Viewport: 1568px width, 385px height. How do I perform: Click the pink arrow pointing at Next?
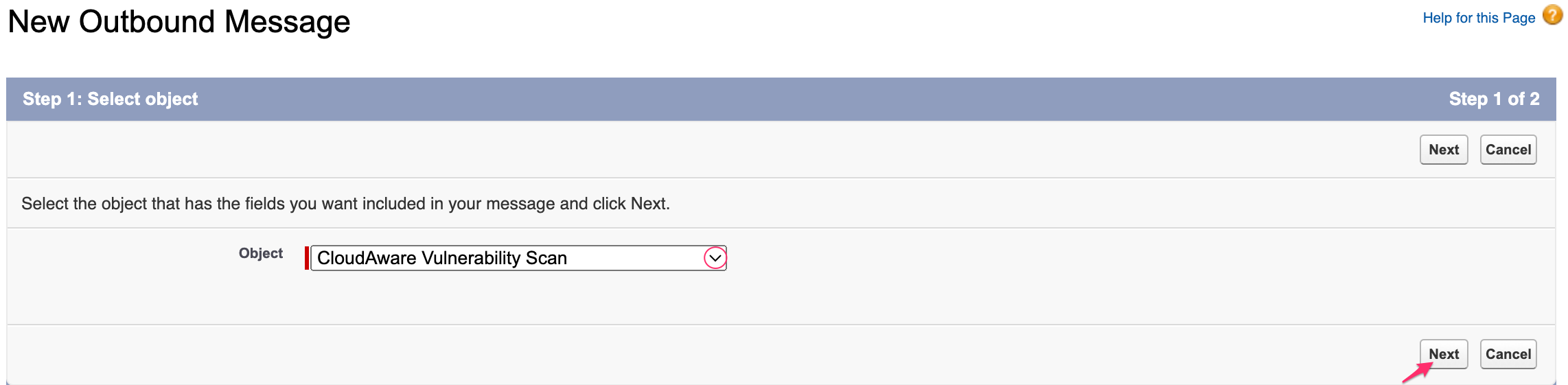click(1416, 373)
